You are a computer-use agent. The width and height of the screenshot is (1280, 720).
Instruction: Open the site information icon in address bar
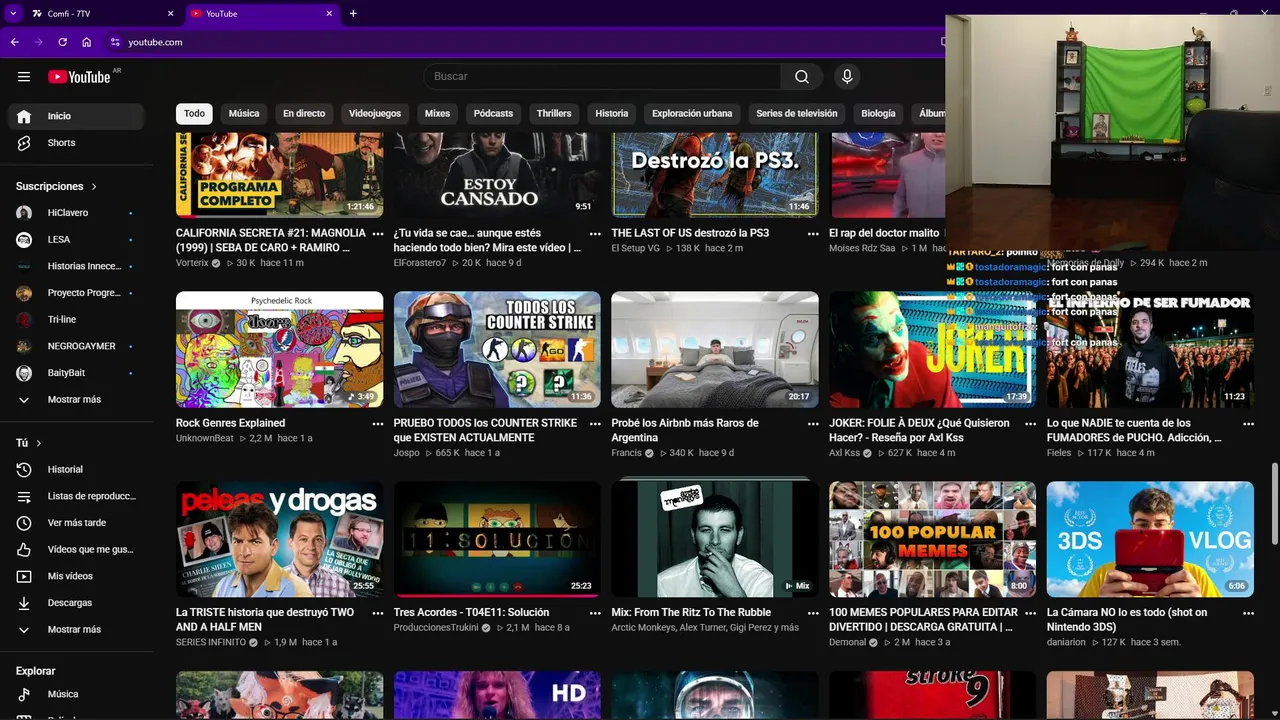click(115, 42)
